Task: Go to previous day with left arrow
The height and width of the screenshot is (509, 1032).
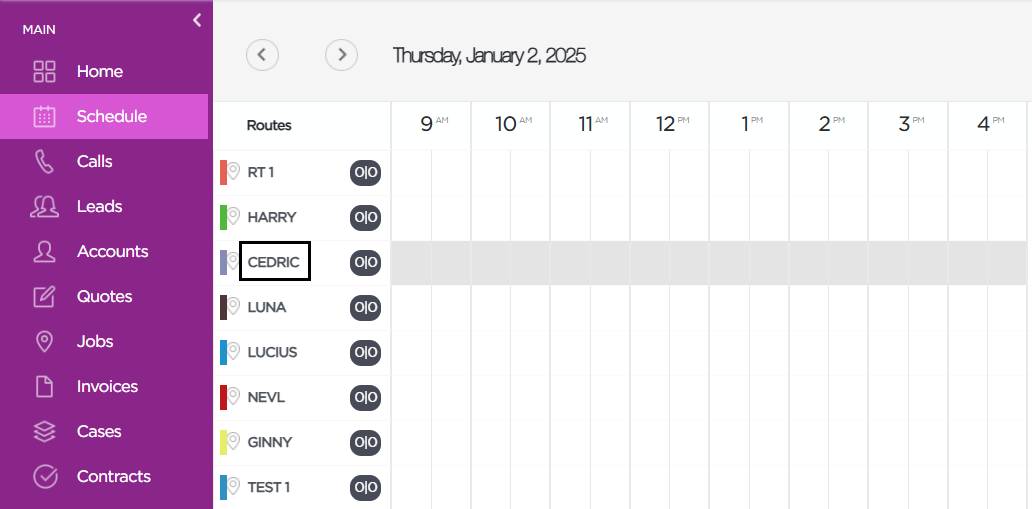Action: point(262,55)
